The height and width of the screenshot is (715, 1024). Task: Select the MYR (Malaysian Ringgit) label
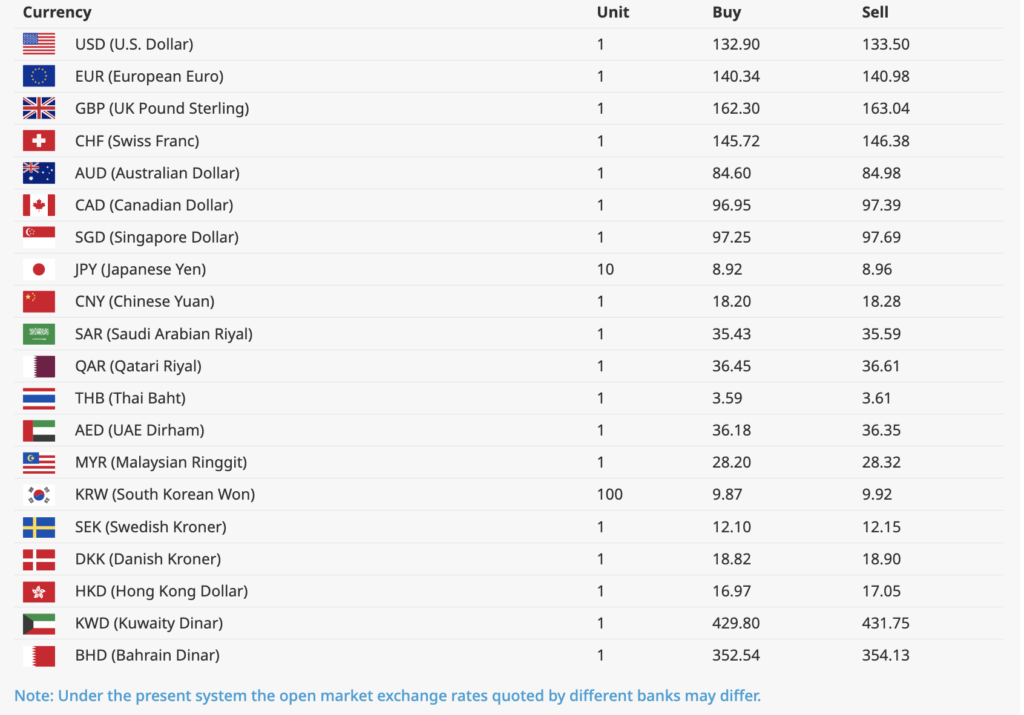pos(161,462)
